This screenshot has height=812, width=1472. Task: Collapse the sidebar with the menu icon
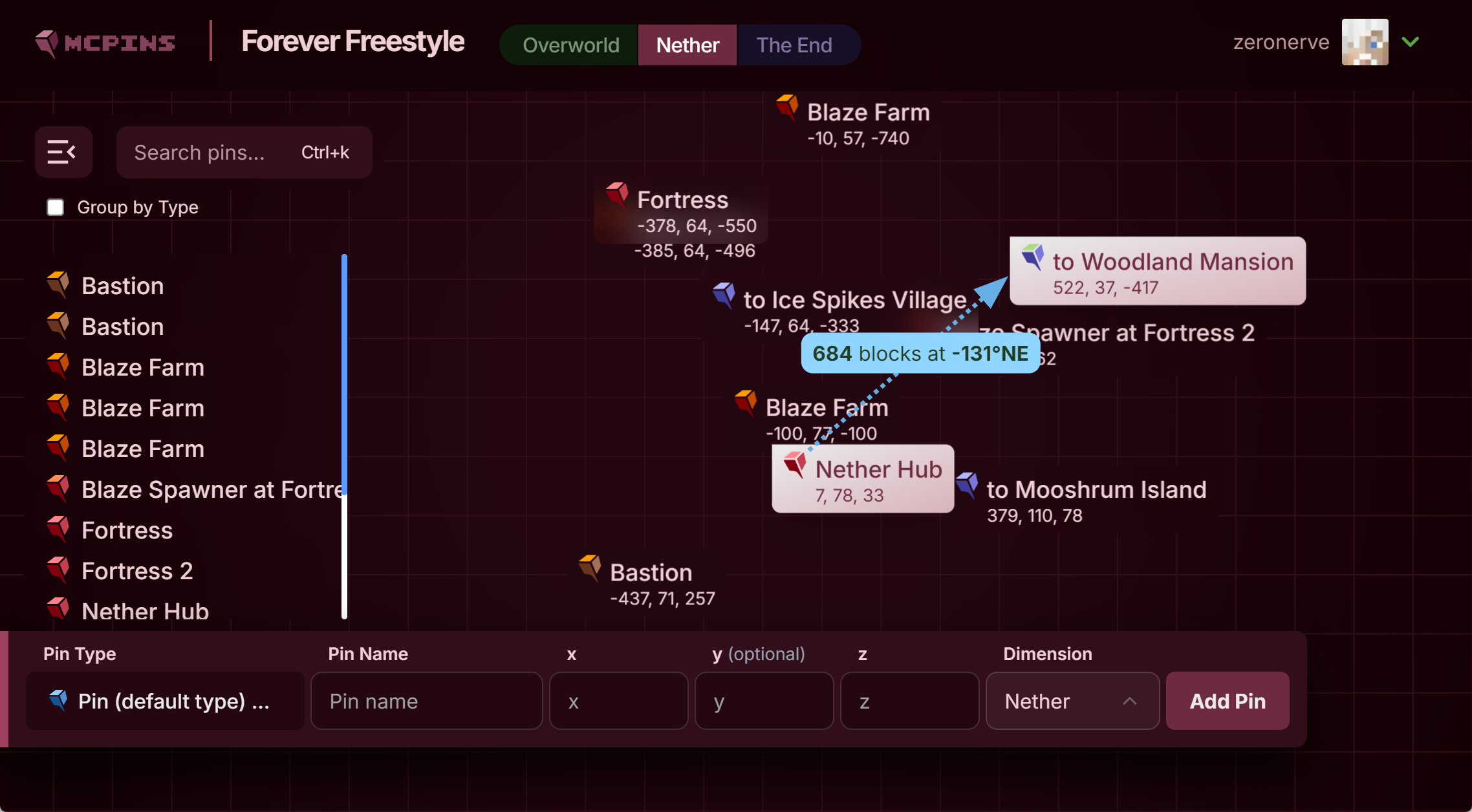63,152
